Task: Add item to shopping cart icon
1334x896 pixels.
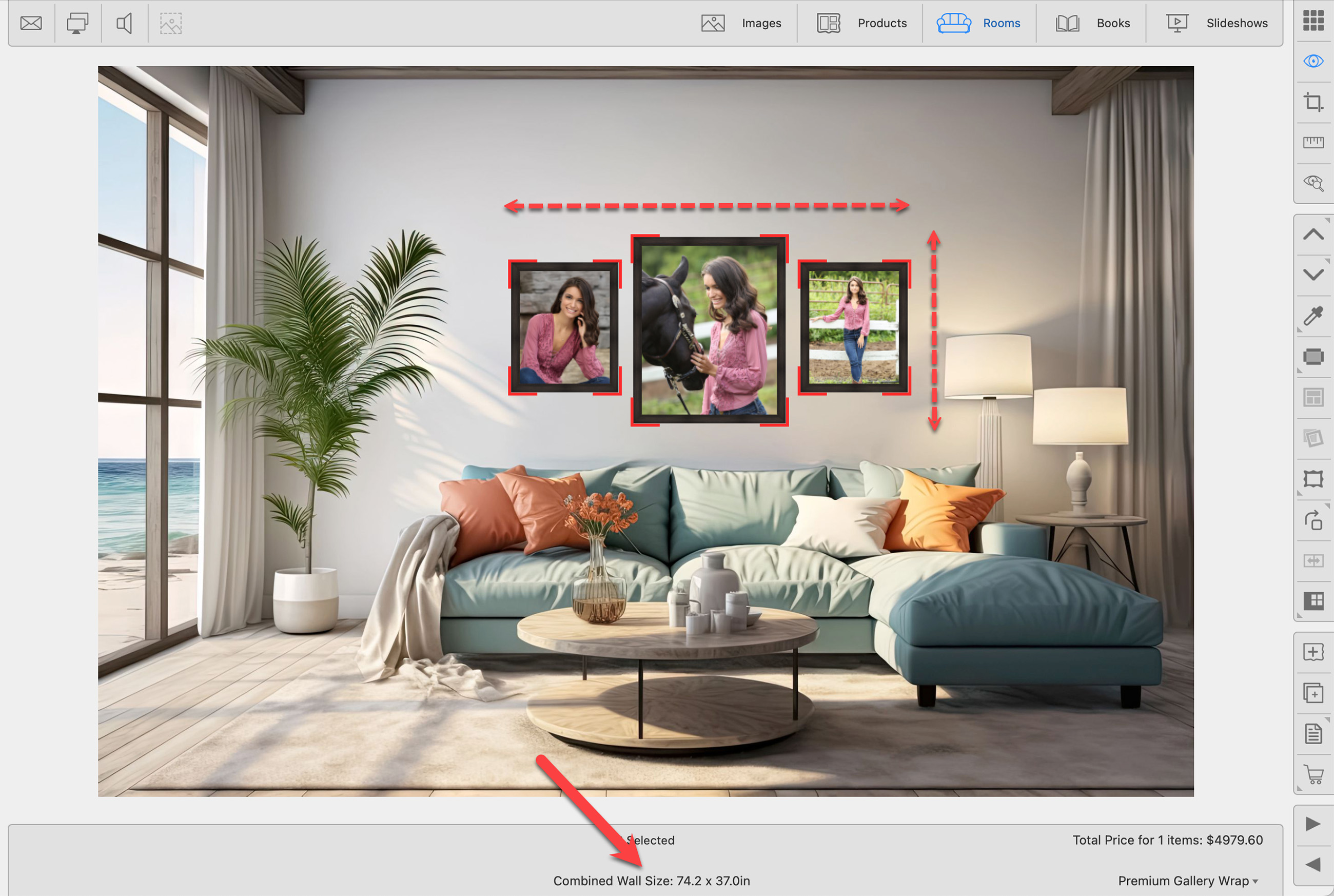Action: pos(1313,774)
